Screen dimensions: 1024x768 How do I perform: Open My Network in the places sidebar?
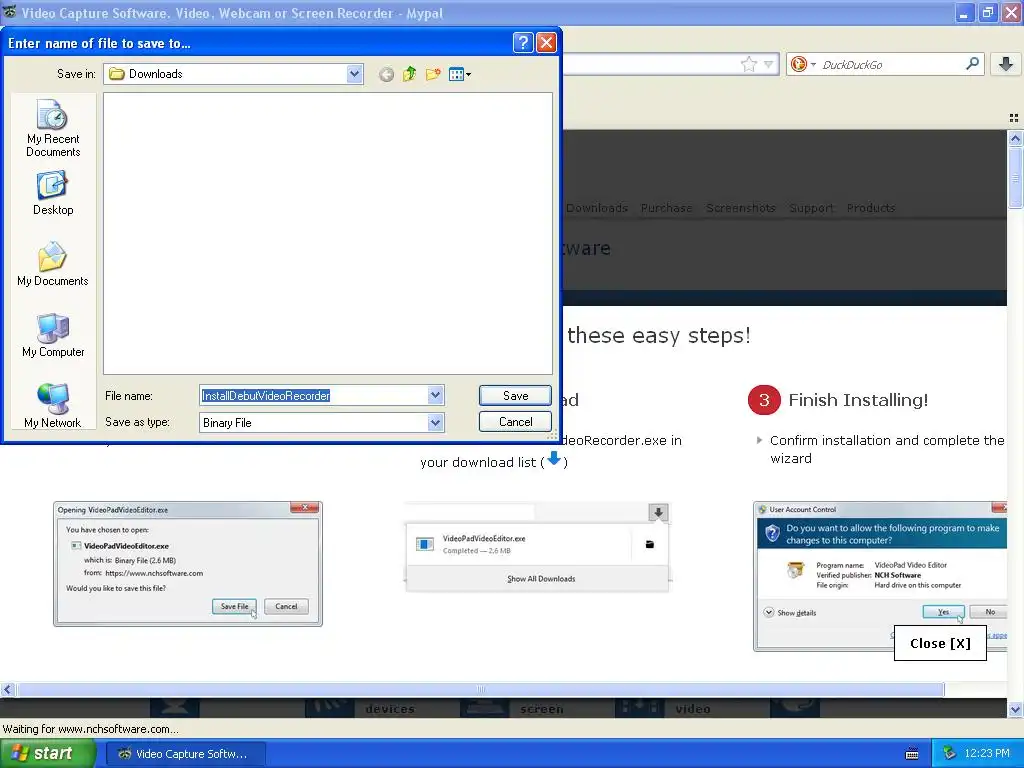click(x=53, y=406)
